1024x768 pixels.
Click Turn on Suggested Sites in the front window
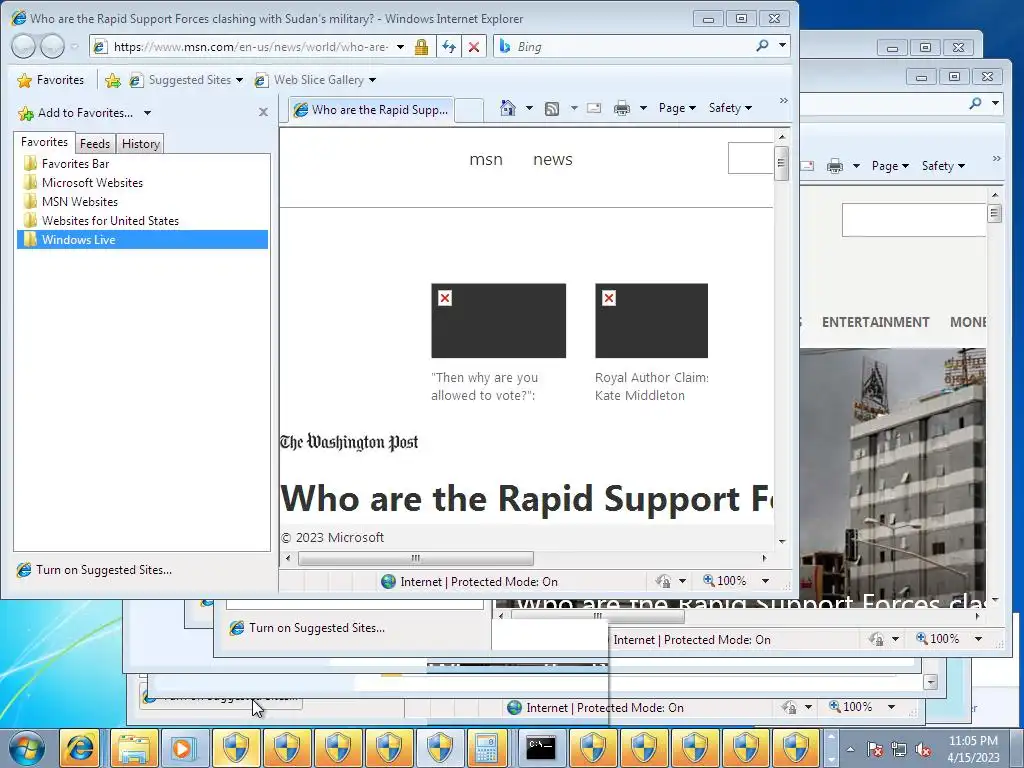[94, 569]
